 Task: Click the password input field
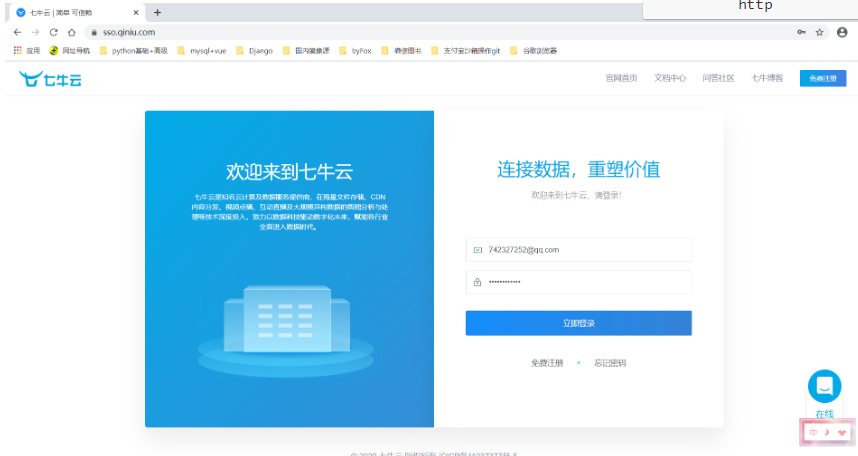(x=579, y=282)
